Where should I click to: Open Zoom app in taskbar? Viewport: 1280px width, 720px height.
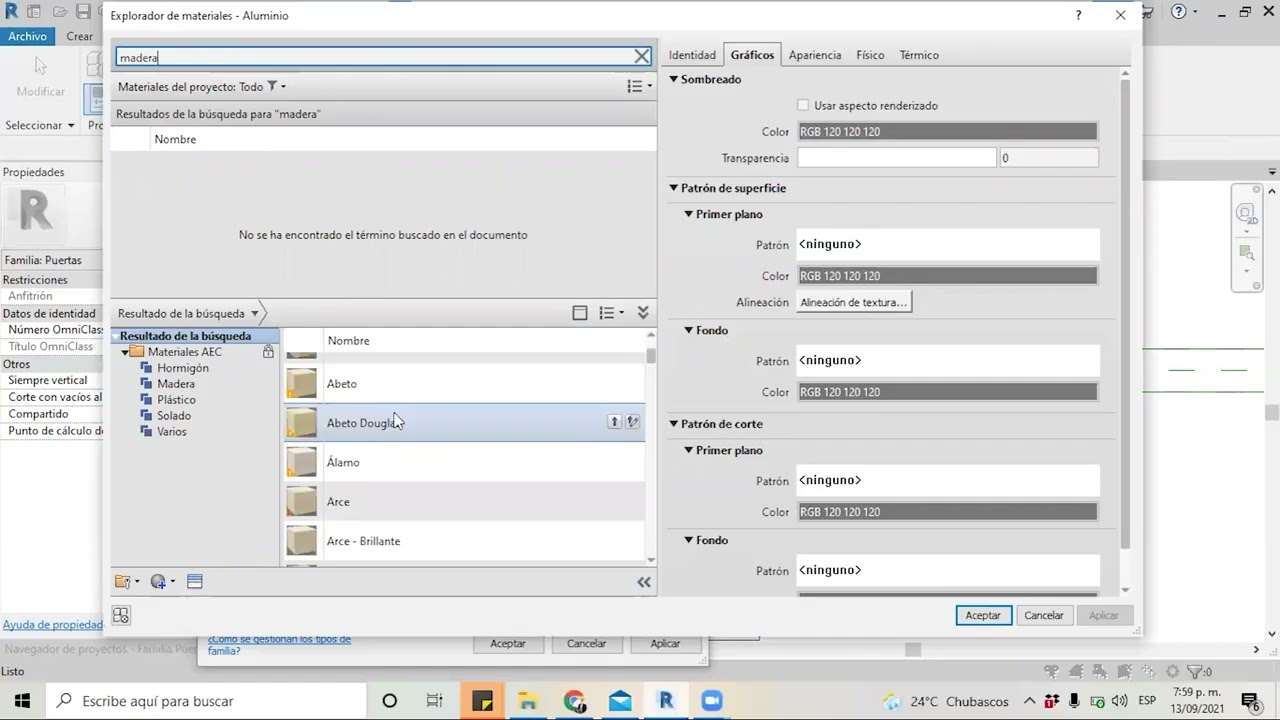[712, 701]
